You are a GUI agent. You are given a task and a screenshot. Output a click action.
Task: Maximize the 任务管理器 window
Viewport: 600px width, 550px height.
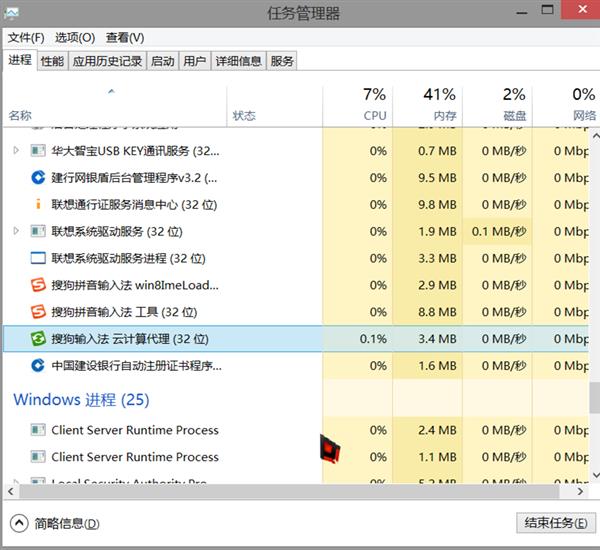tap(548, 10)
